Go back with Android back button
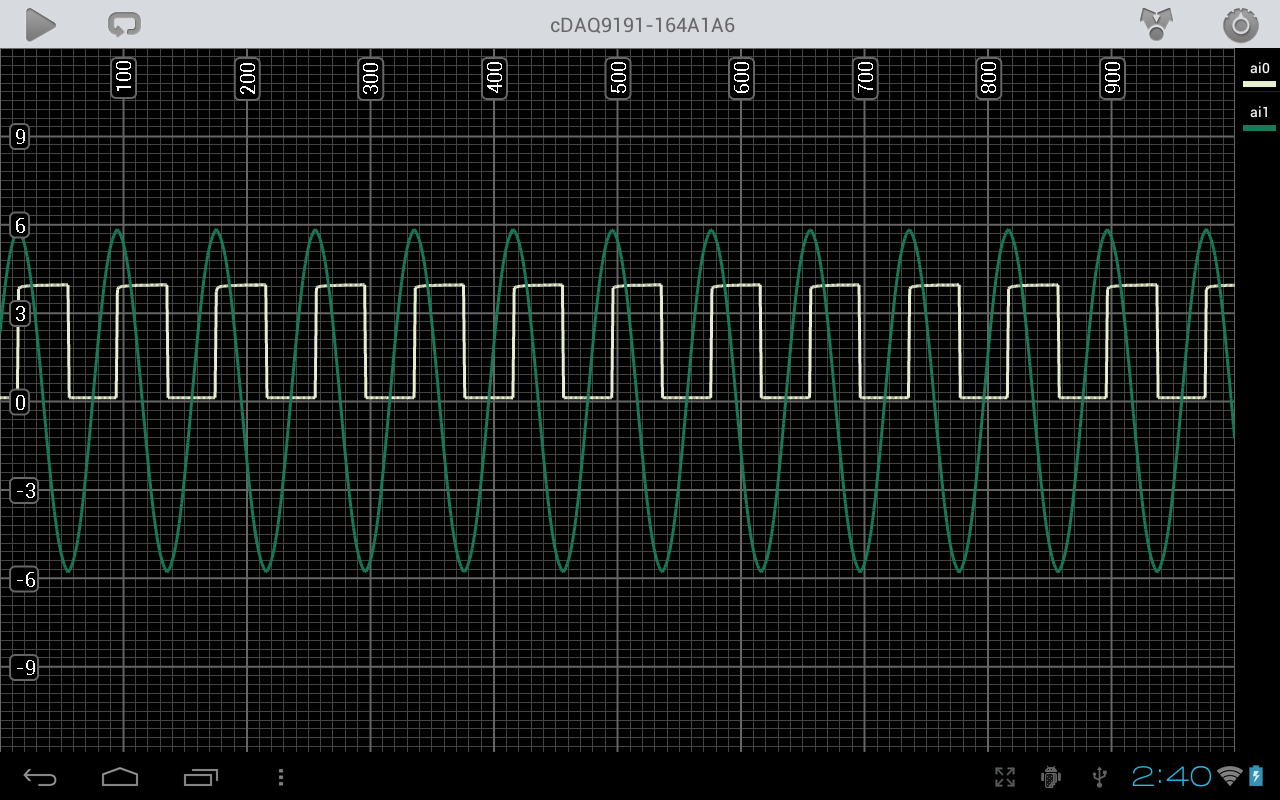 [41, 777]
